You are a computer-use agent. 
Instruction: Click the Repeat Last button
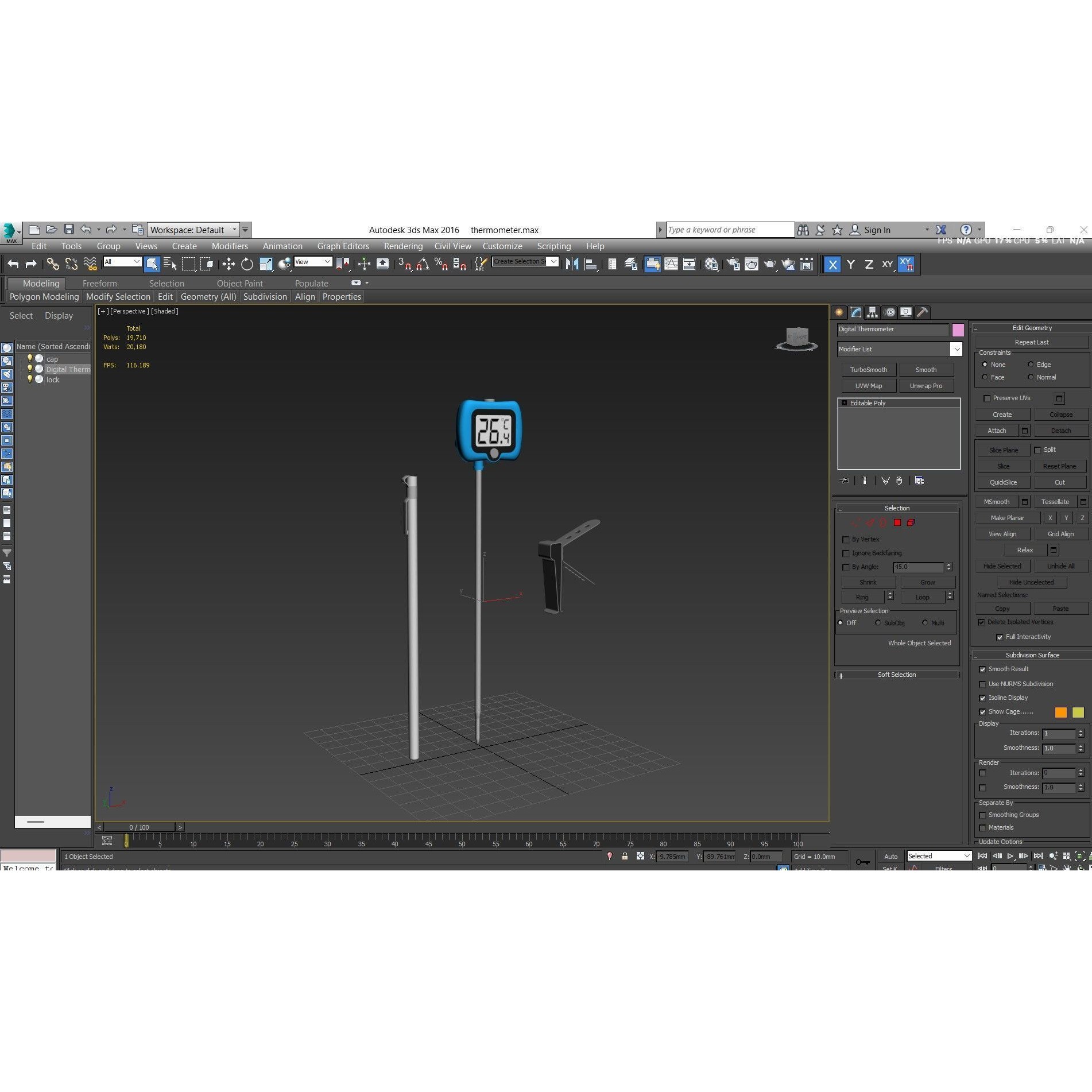coord(1032,342)
